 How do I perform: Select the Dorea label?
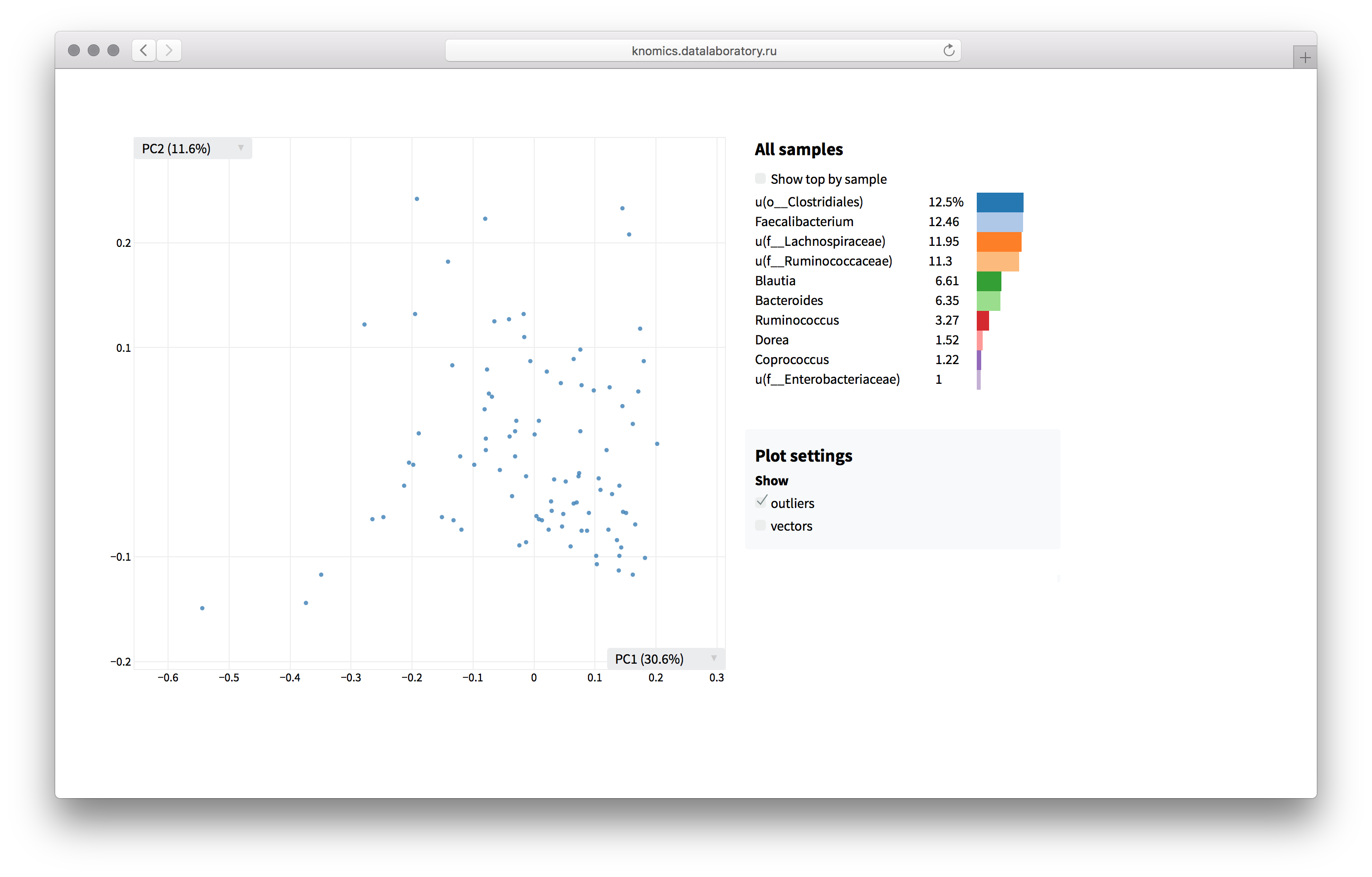coord(771,340)
